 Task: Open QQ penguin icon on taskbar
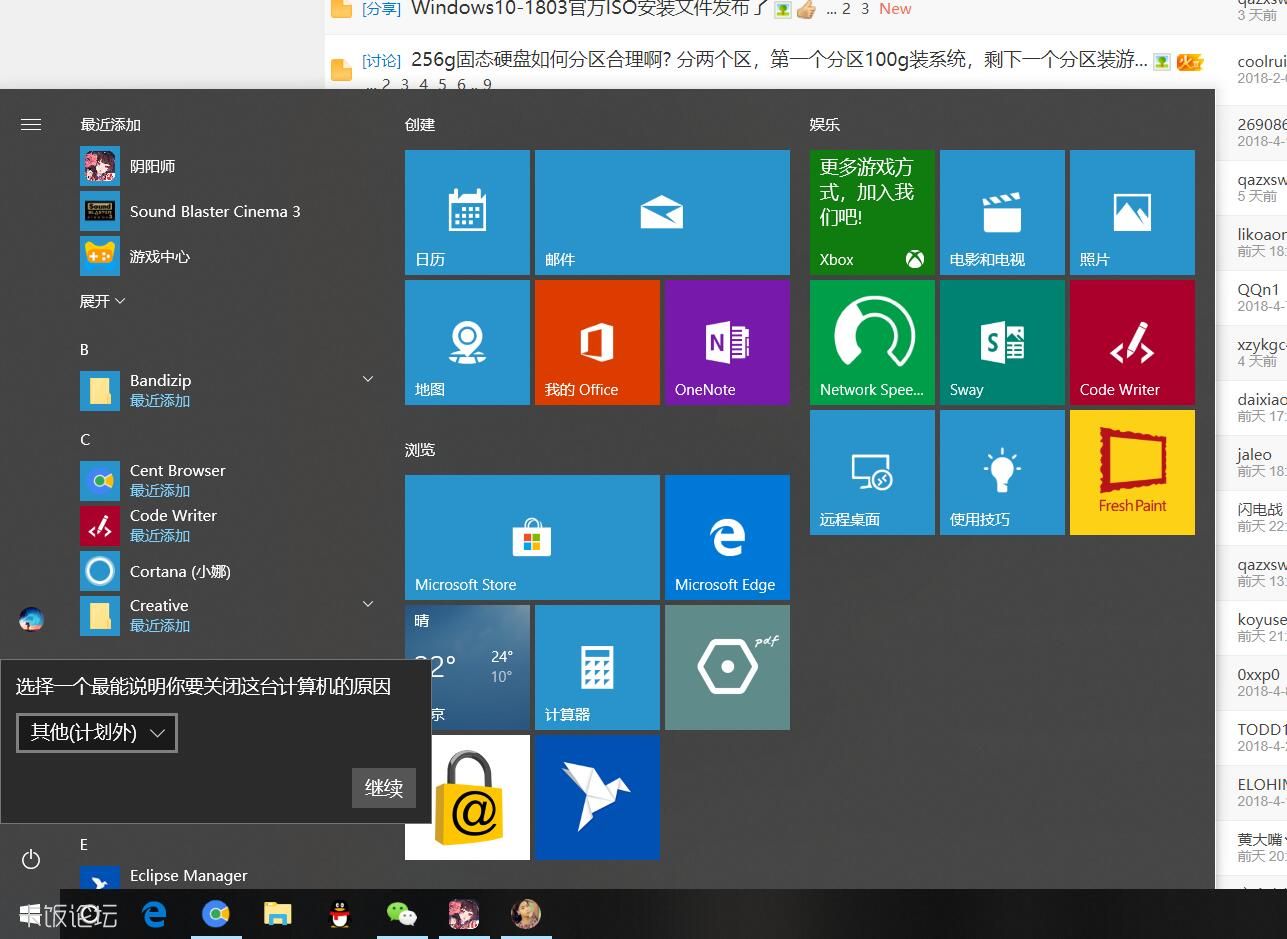[340, 914]
